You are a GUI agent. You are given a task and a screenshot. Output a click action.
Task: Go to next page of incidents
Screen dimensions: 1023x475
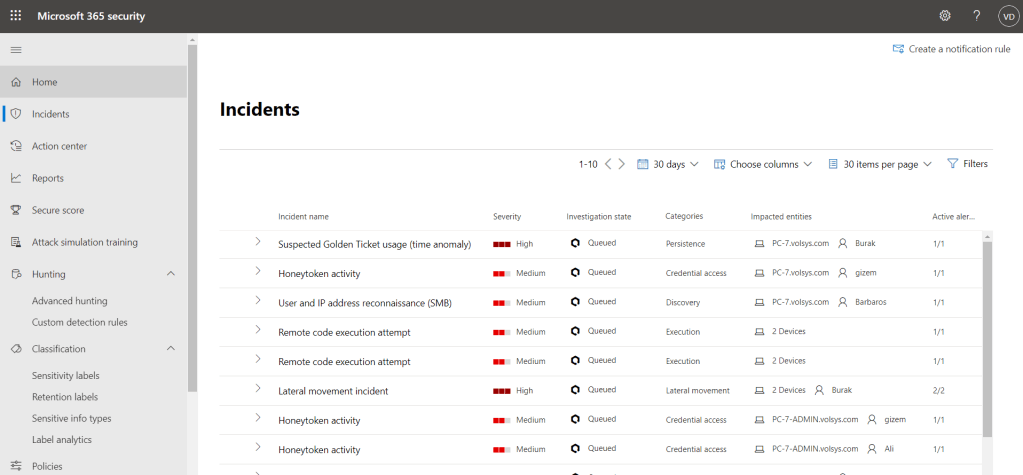coord(622,164)
